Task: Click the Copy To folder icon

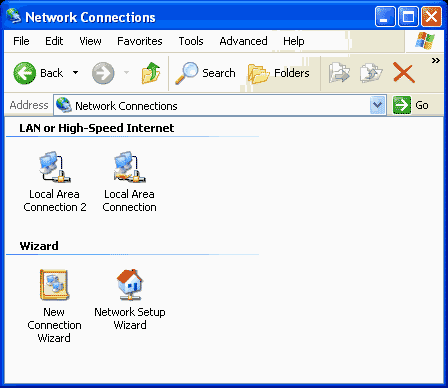Action: click(x=371, y=73)
